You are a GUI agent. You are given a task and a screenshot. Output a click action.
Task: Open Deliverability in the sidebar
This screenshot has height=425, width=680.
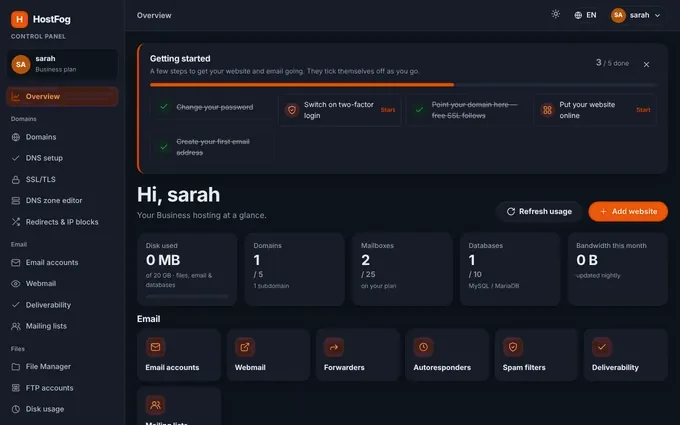[62, 305]
